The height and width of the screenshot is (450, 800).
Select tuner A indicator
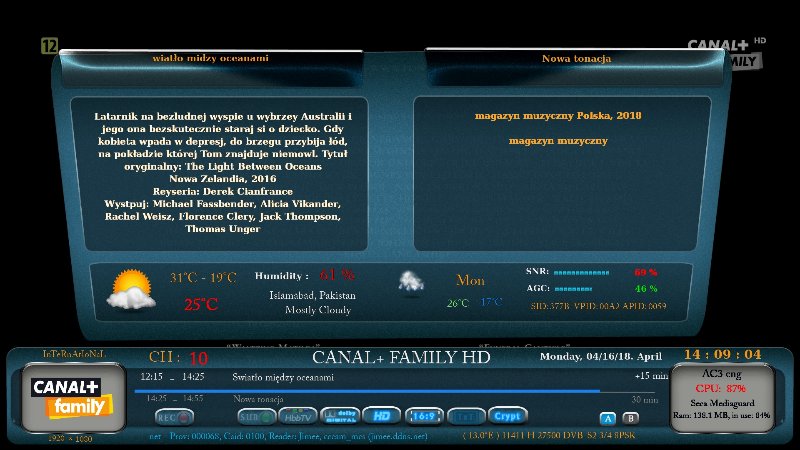click(607, 418)
